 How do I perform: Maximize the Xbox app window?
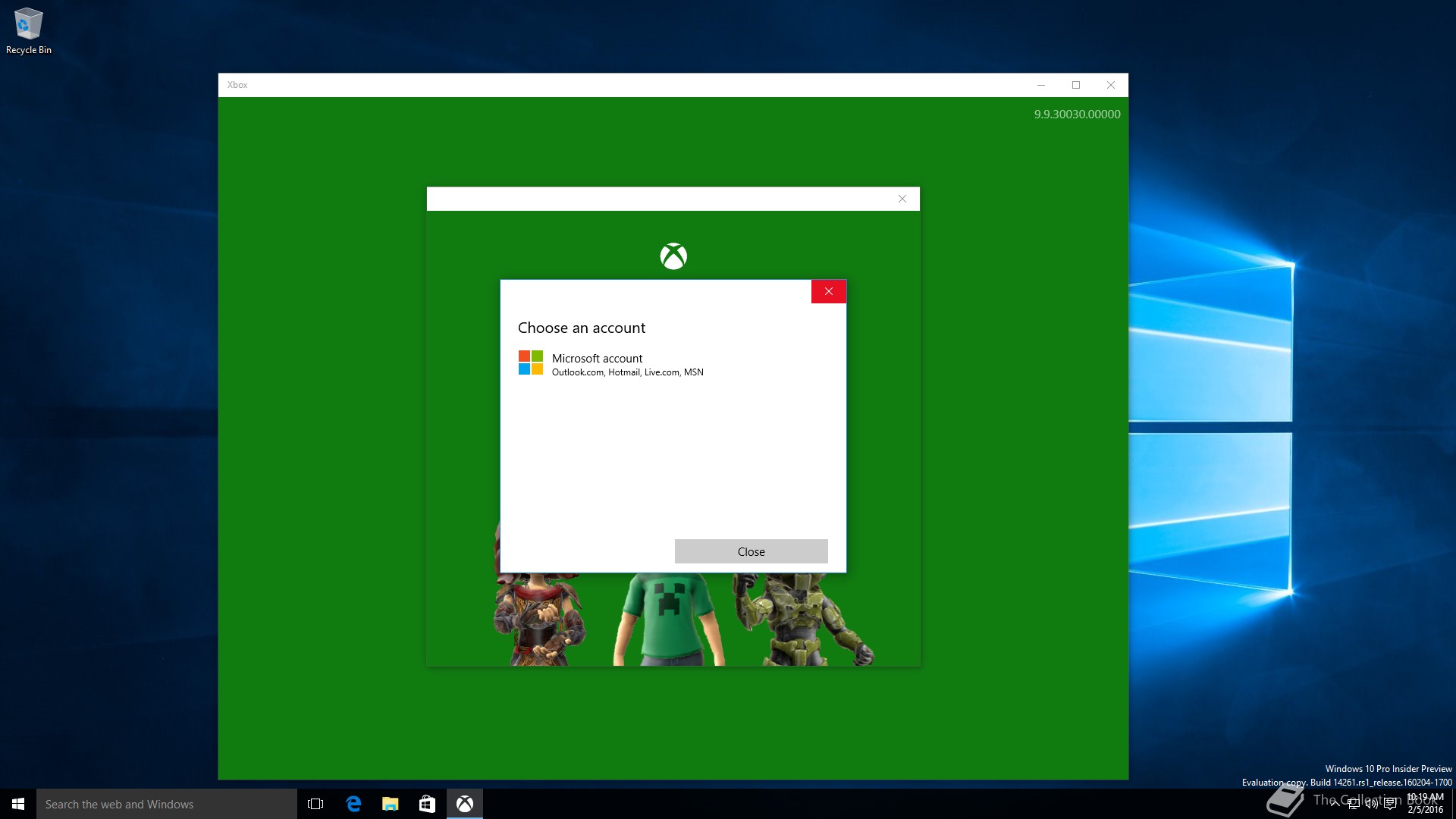1076,85
